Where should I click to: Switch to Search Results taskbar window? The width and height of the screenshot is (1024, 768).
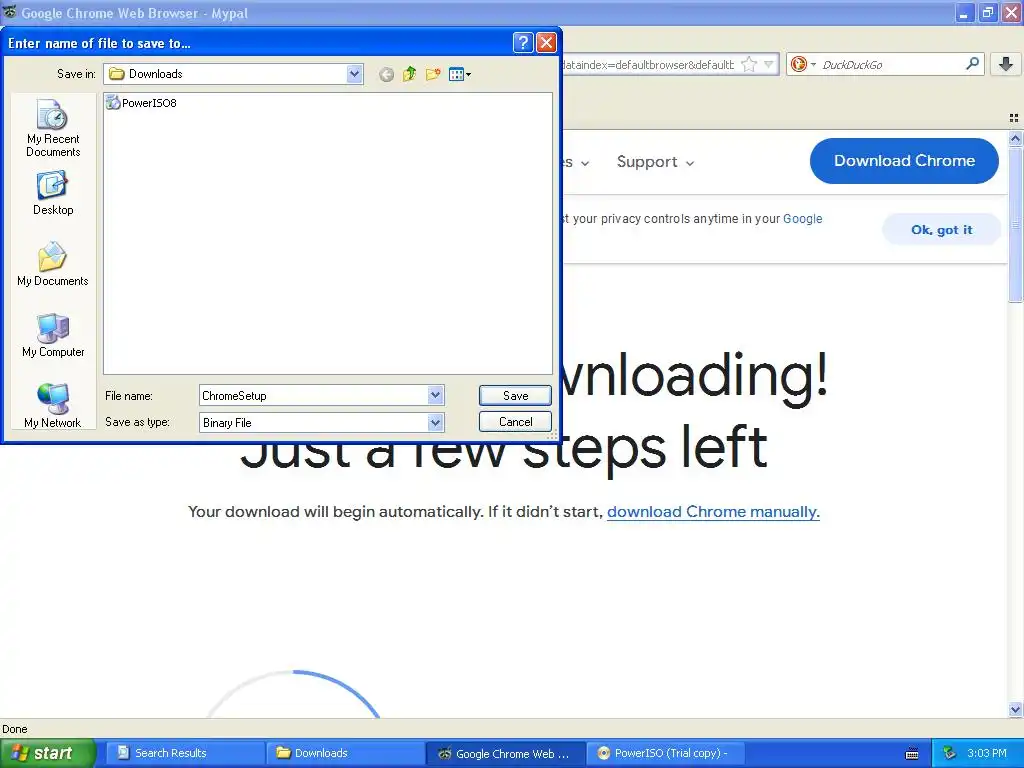pos(184,753)
